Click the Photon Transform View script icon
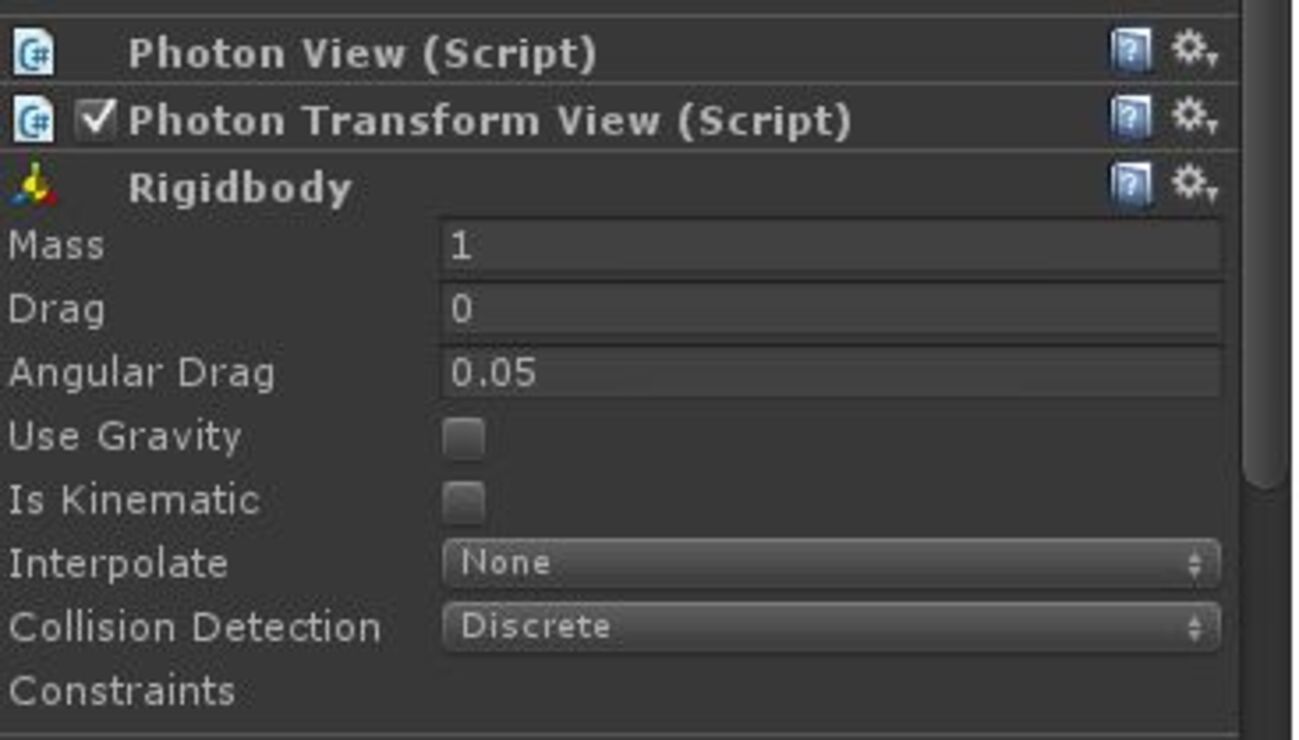 [33, 120]
